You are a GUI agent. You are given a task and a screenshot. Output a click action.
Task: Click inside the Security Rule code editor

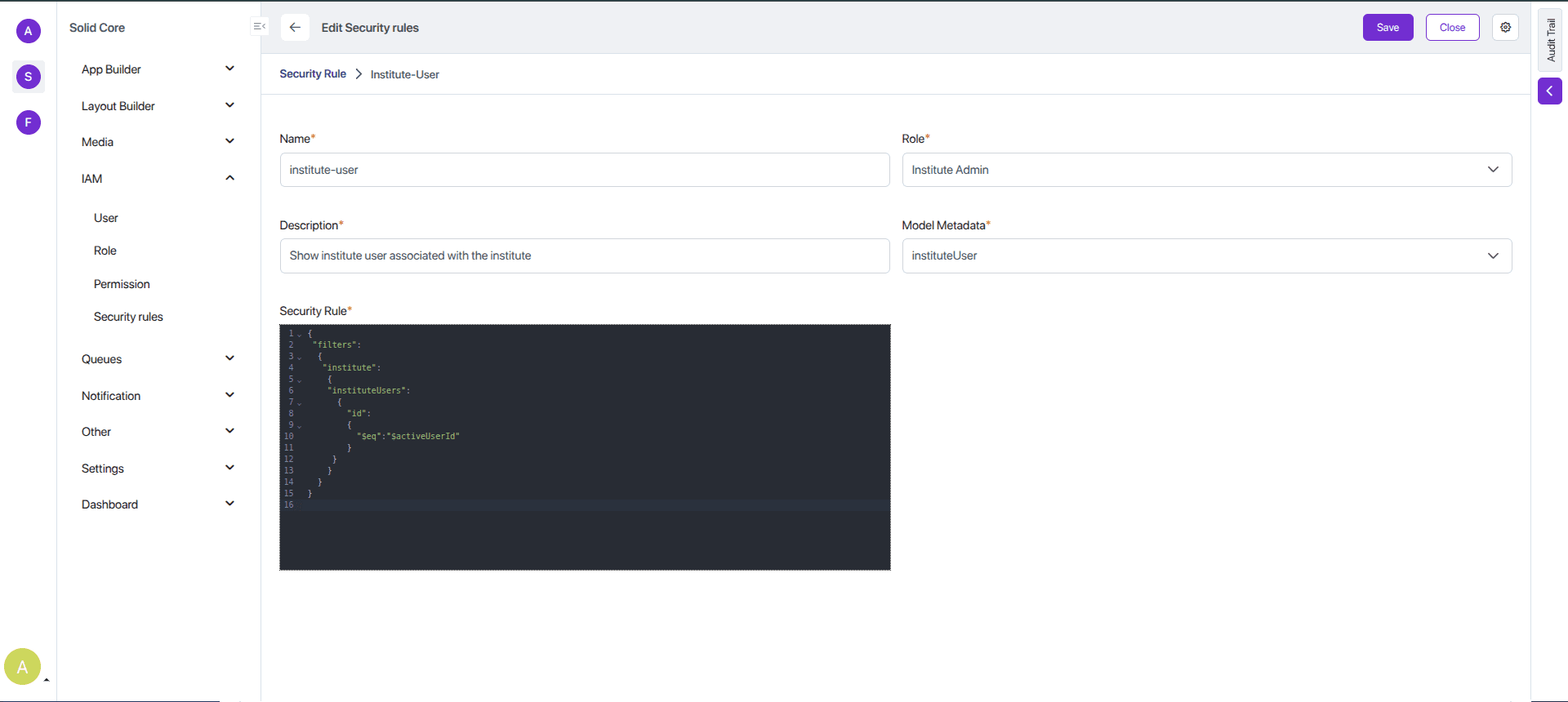585,447
